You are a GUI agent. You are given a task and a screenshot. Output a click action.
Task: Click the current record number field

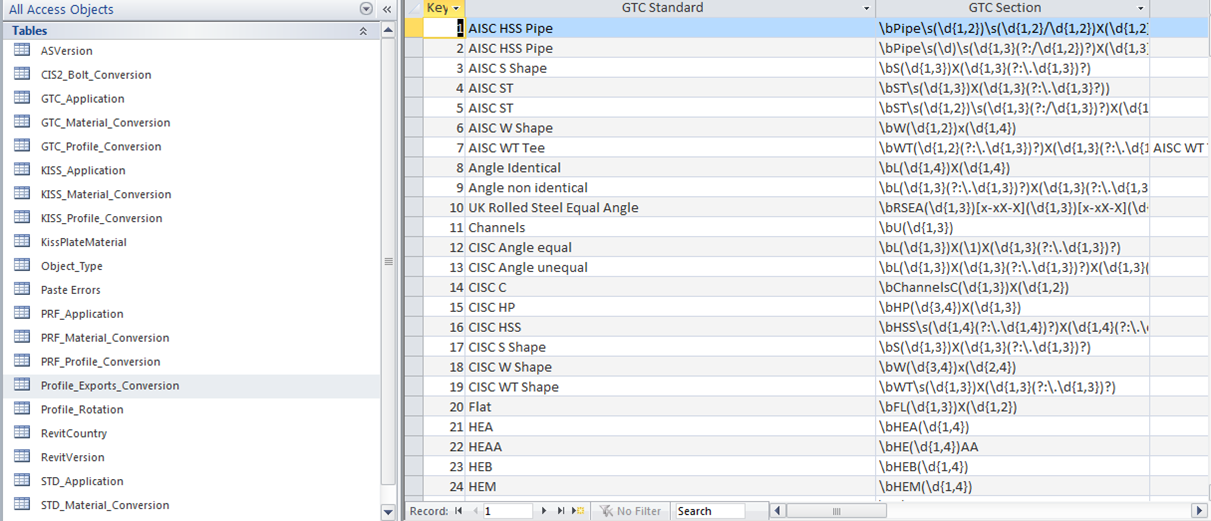tap(508, 511)
